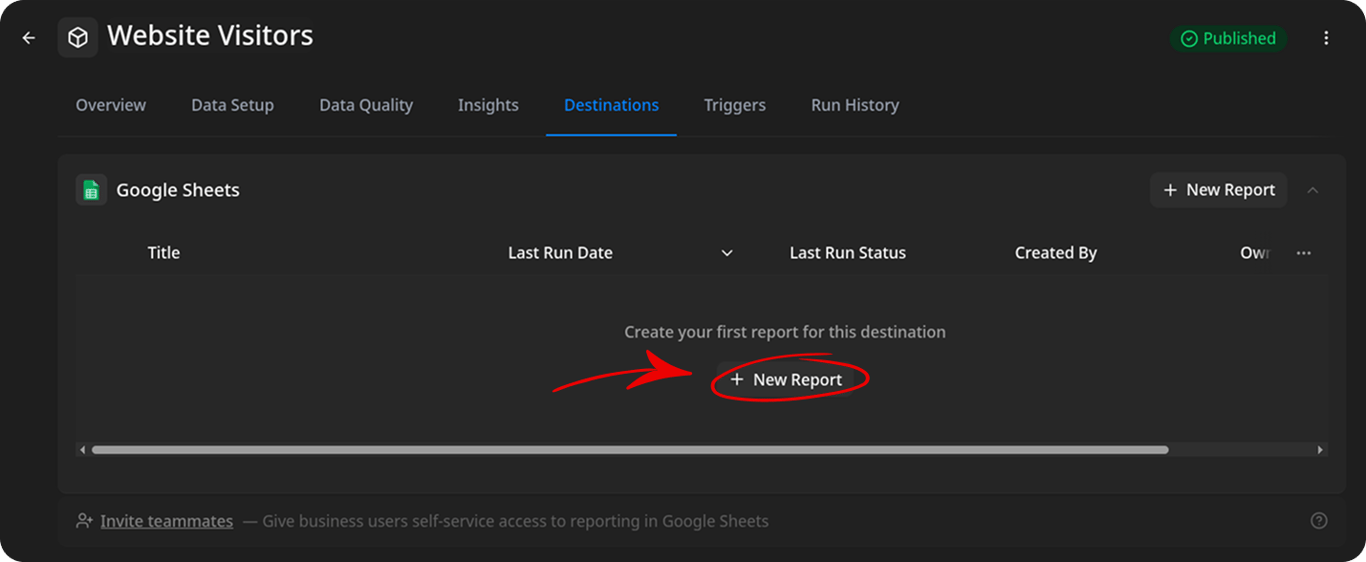Click the left scrollbar arrow

(x=82, y=450)
